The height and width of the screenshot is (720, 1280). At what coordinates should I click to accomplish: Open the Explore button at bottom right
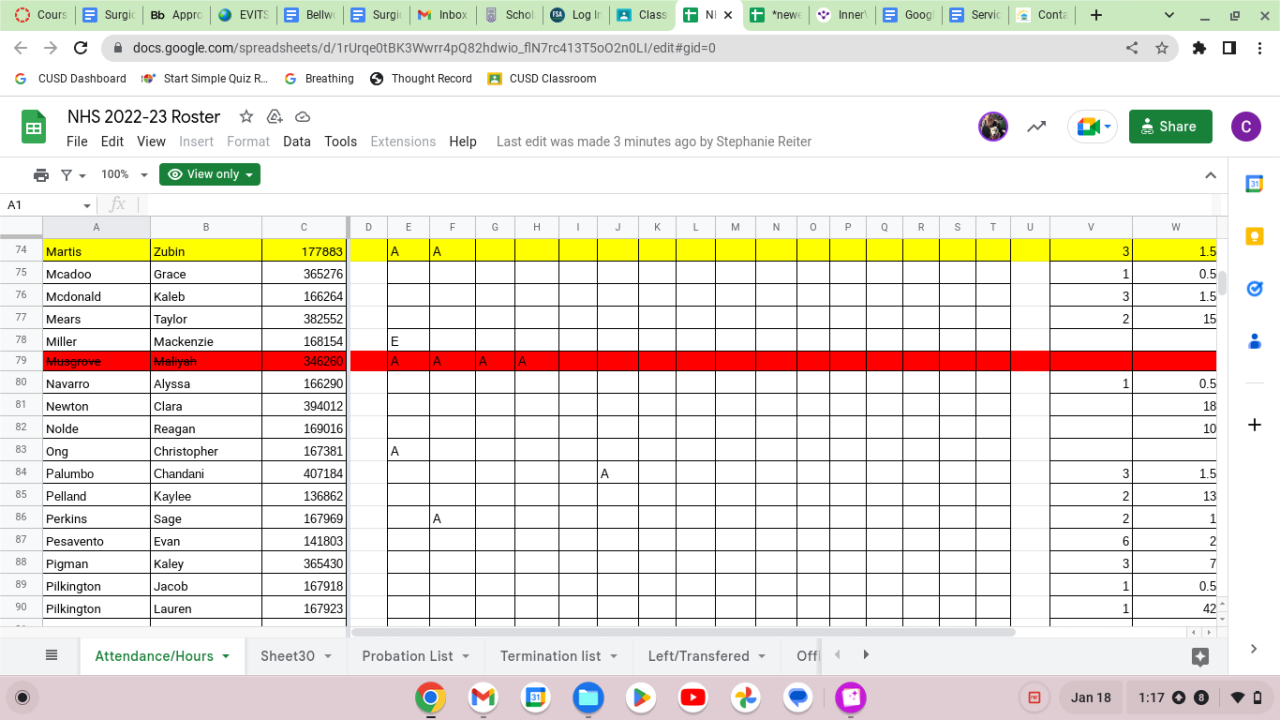click(x=1200, y=657)
